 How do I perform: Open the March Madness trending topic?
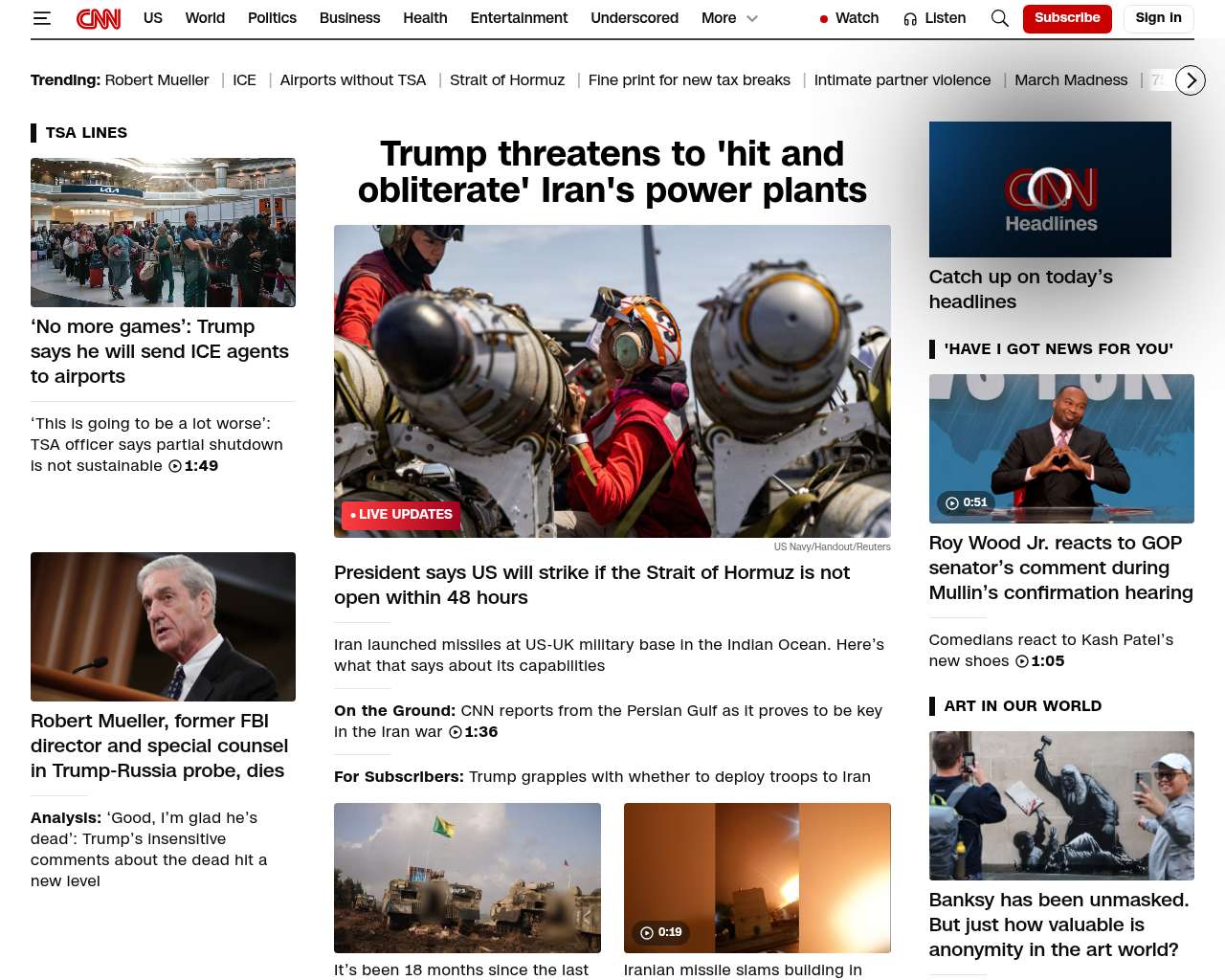(x=1071, y=80)
